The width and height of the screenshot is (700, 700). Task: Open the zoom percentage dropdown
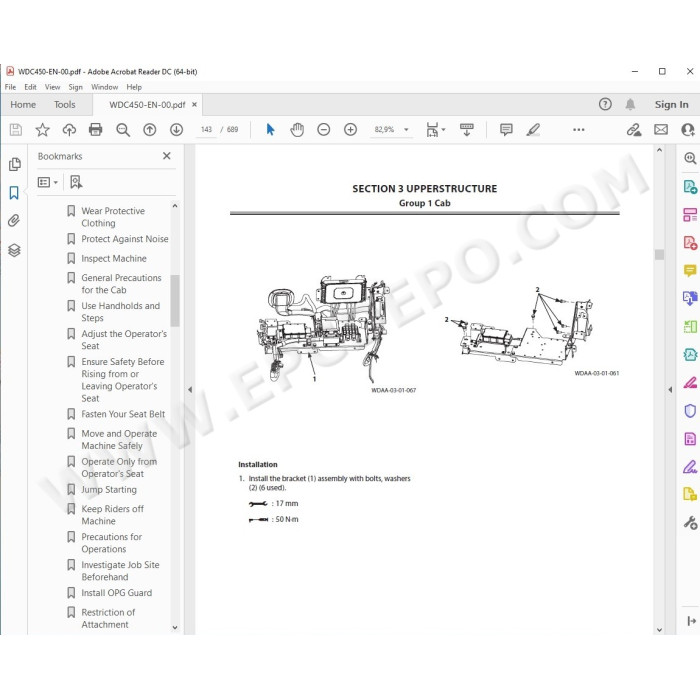coord(406,129)
